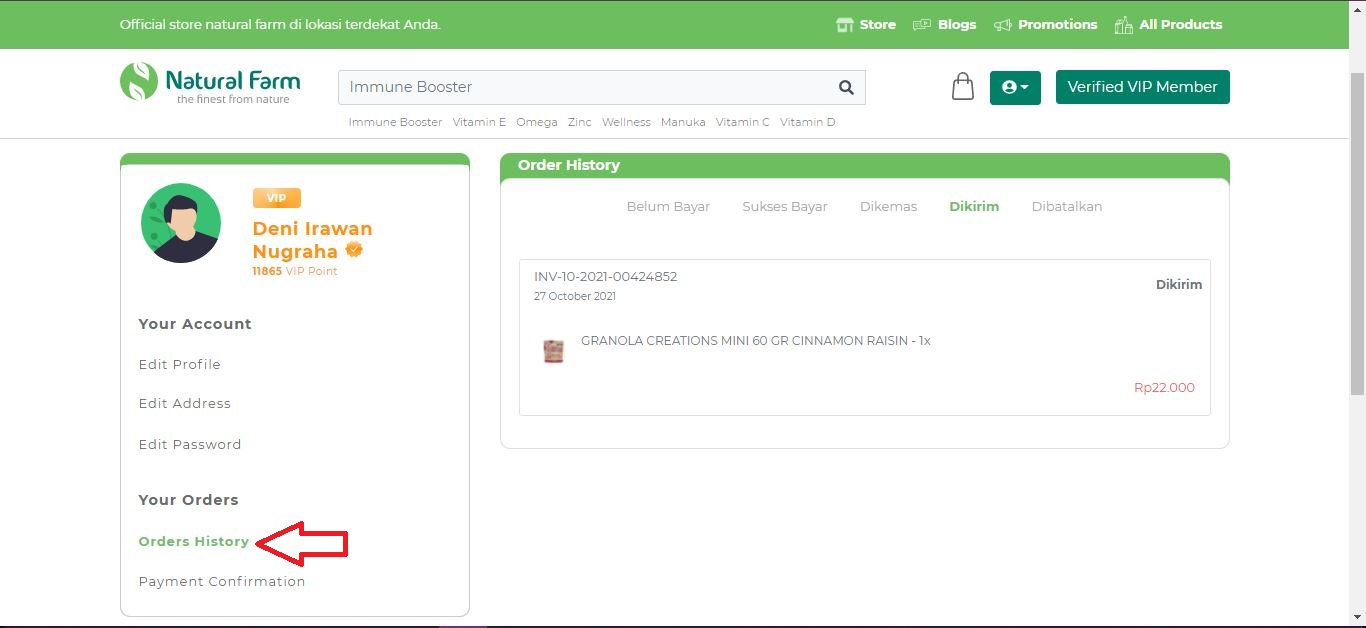Open Payment Confirmation page
The height and width of the screenshot is (628, 1366).
tap(222, 582)
